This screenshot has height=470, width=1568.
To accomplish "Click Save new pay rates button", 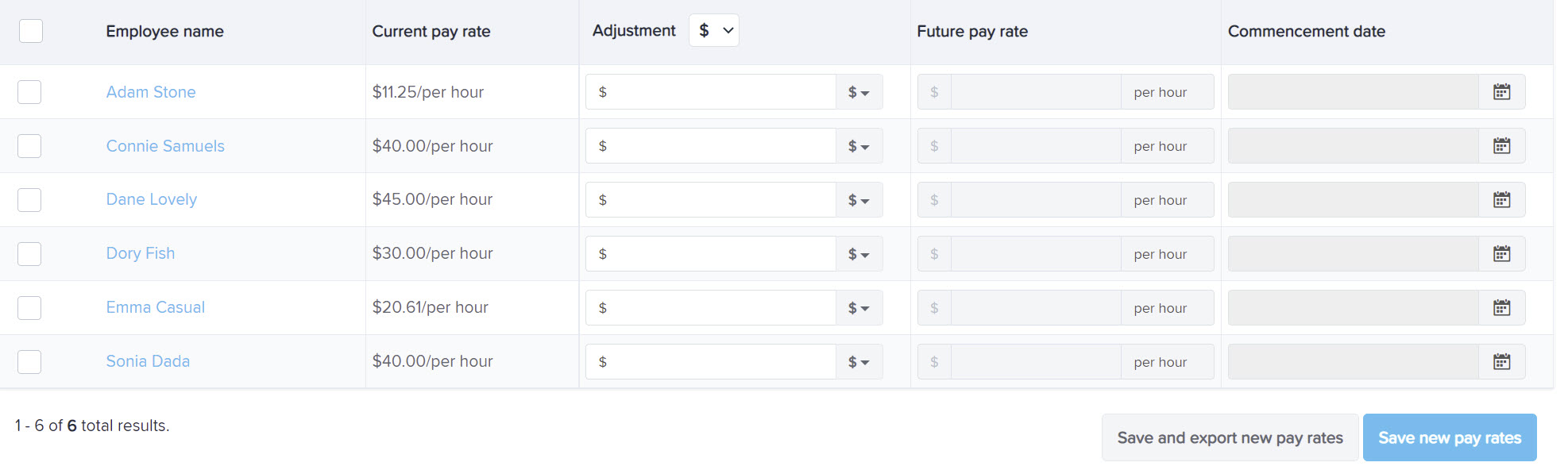I will pos(1450,437).
